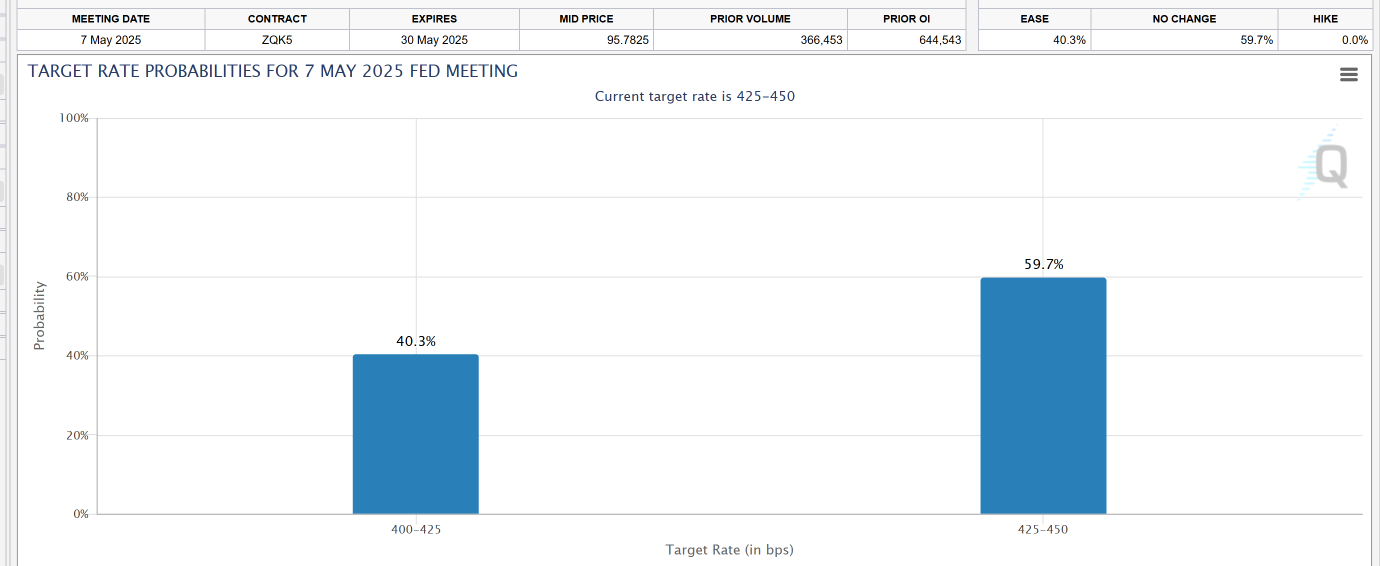The height and width of the screenshot is (566, 1380).
Task: Click the PRIOR OI column header
Action: (x=907, y=19)
